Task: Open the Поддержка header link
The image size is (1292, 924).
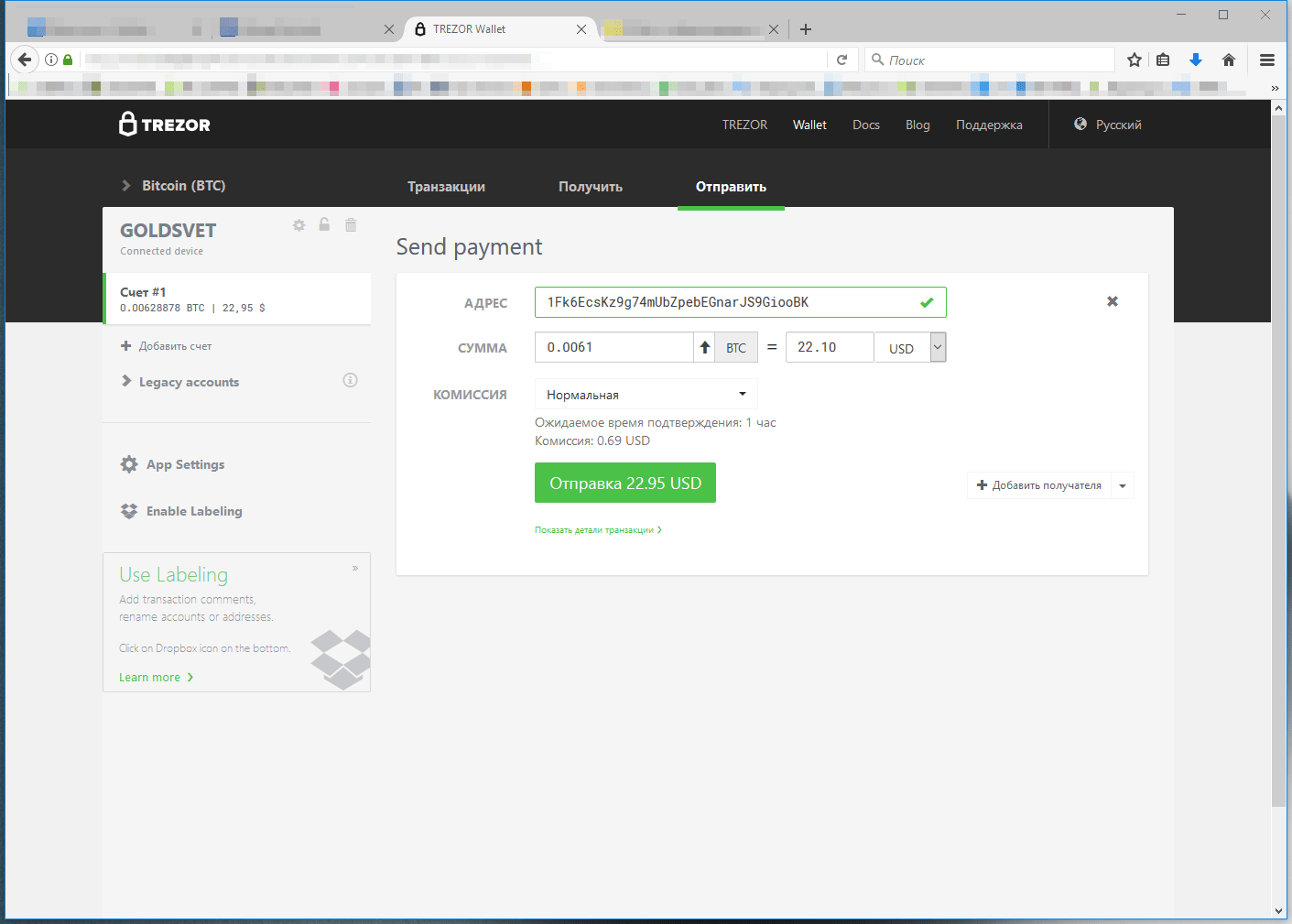Action: 989,125
